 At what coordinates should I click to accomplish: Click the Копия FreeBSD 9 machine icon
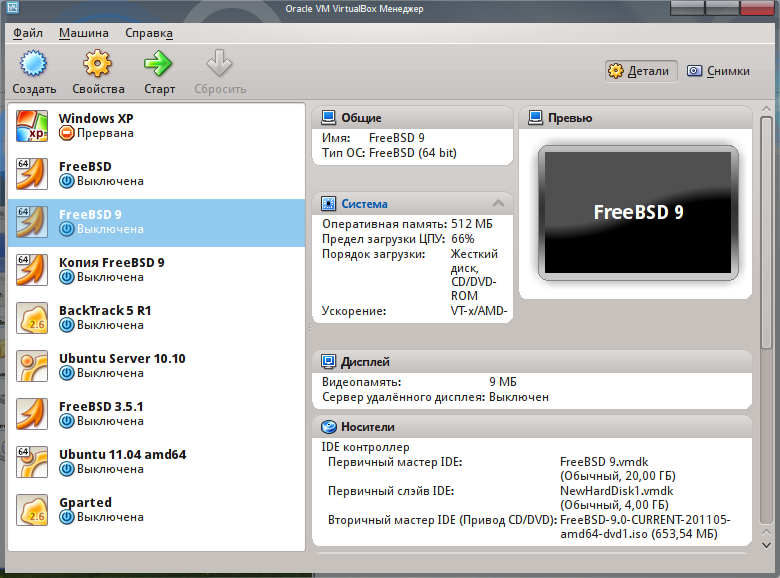(32, 270)
